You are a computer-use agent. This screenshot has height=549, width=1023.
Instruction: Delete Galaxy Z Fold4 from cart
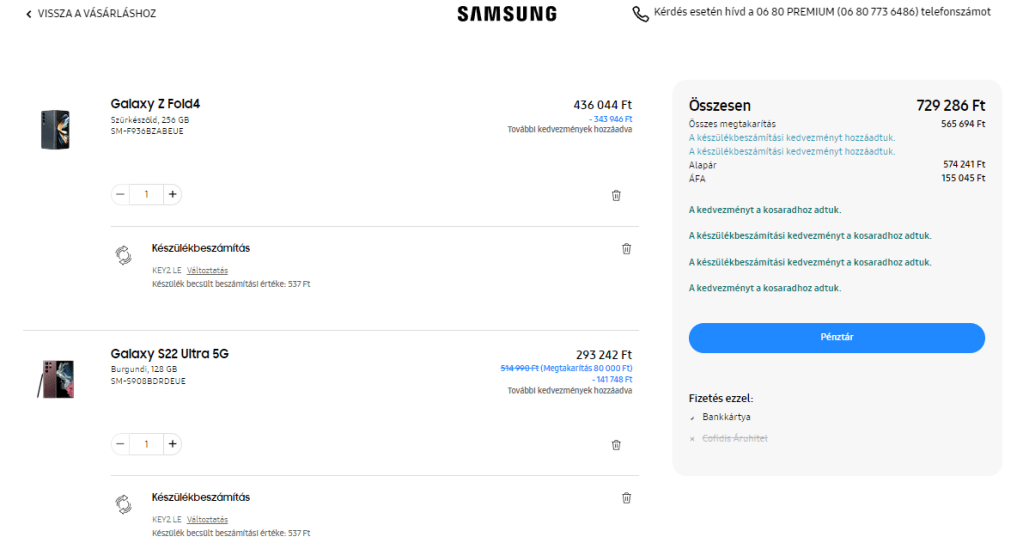coord(616,195)
